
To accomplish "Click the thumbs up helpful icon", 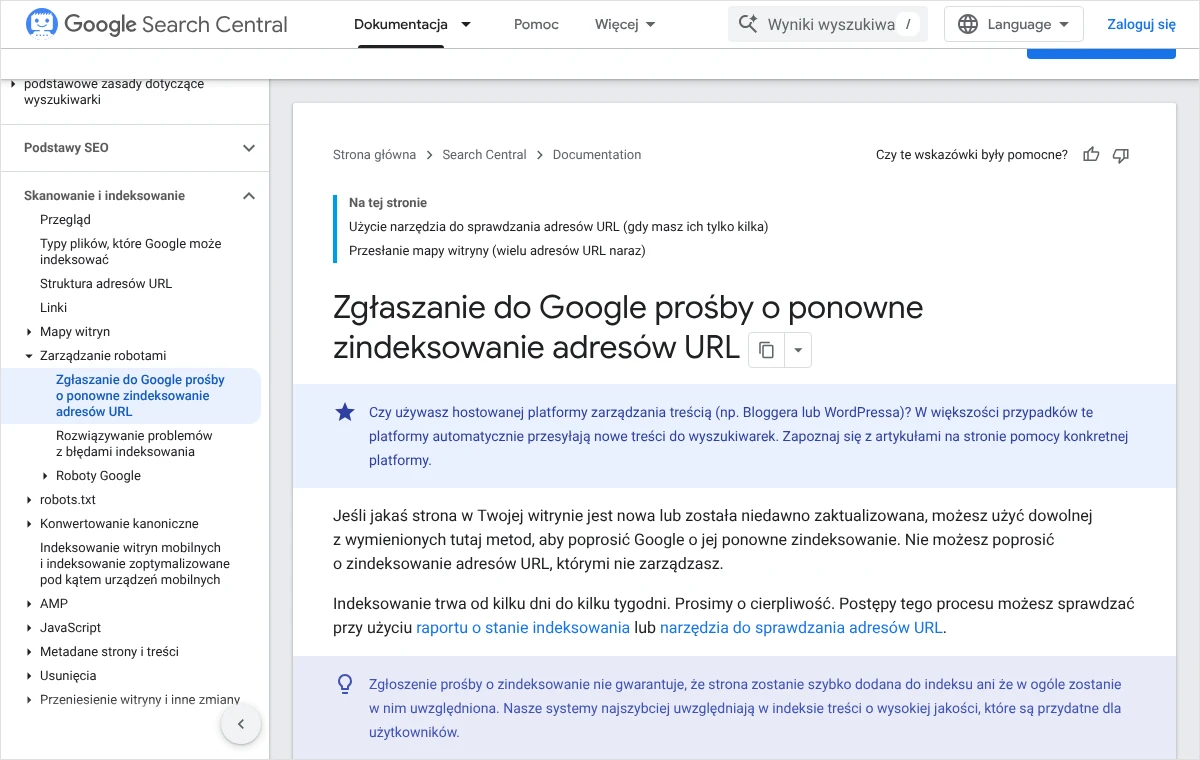I will 1091,155.
